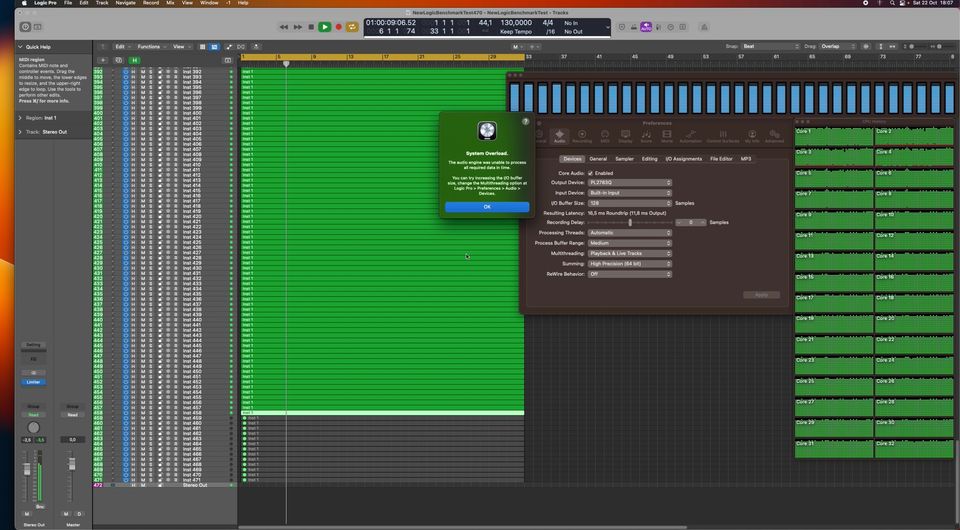The image size is (960, 530).
Task: Click the blue Limiter plug-in slot
Action: tap(34, 382)
